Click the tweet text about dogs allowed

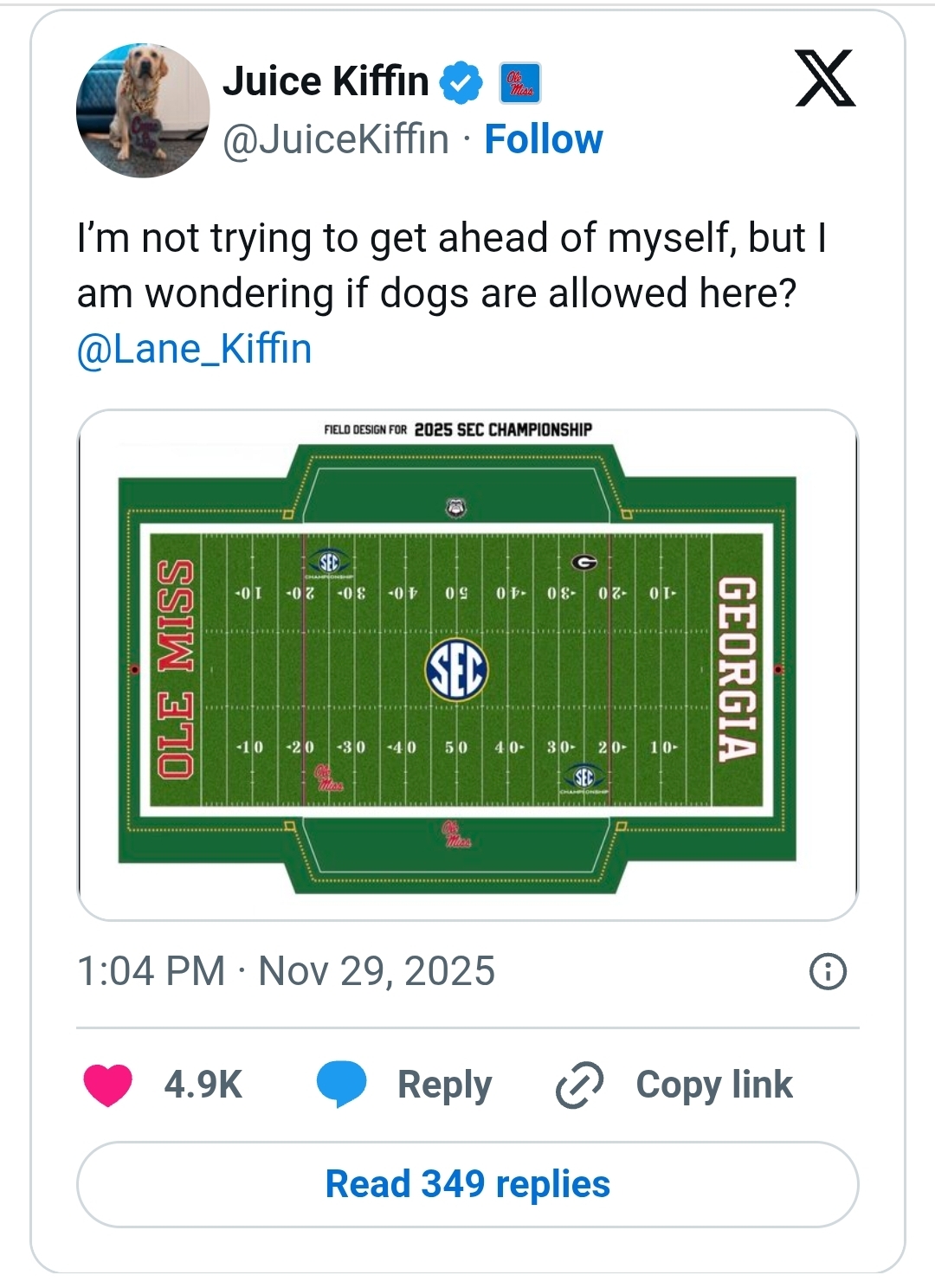point(450,266)
